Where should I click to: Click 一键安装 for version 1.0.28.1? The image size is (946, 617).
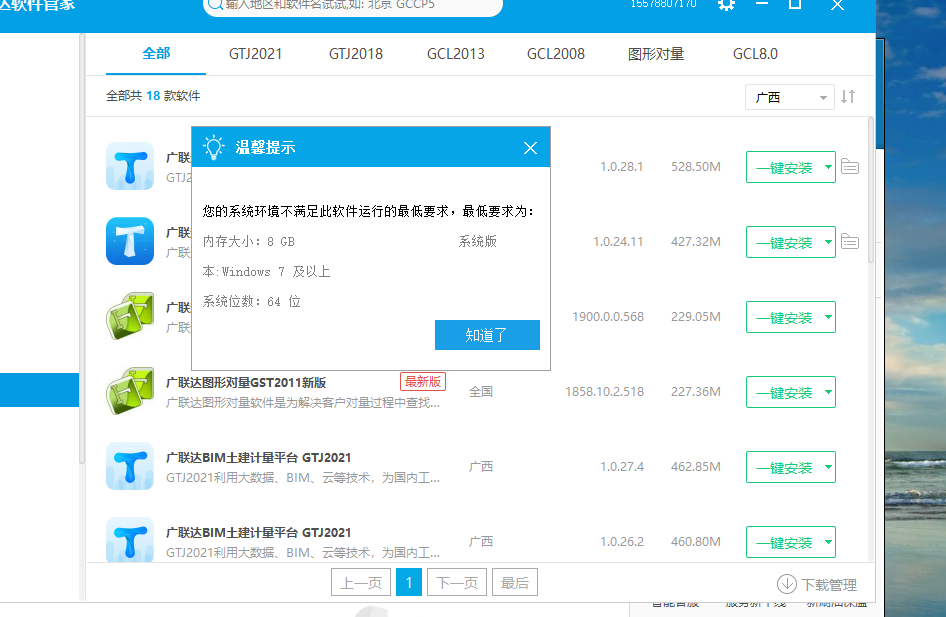(784, 167)
